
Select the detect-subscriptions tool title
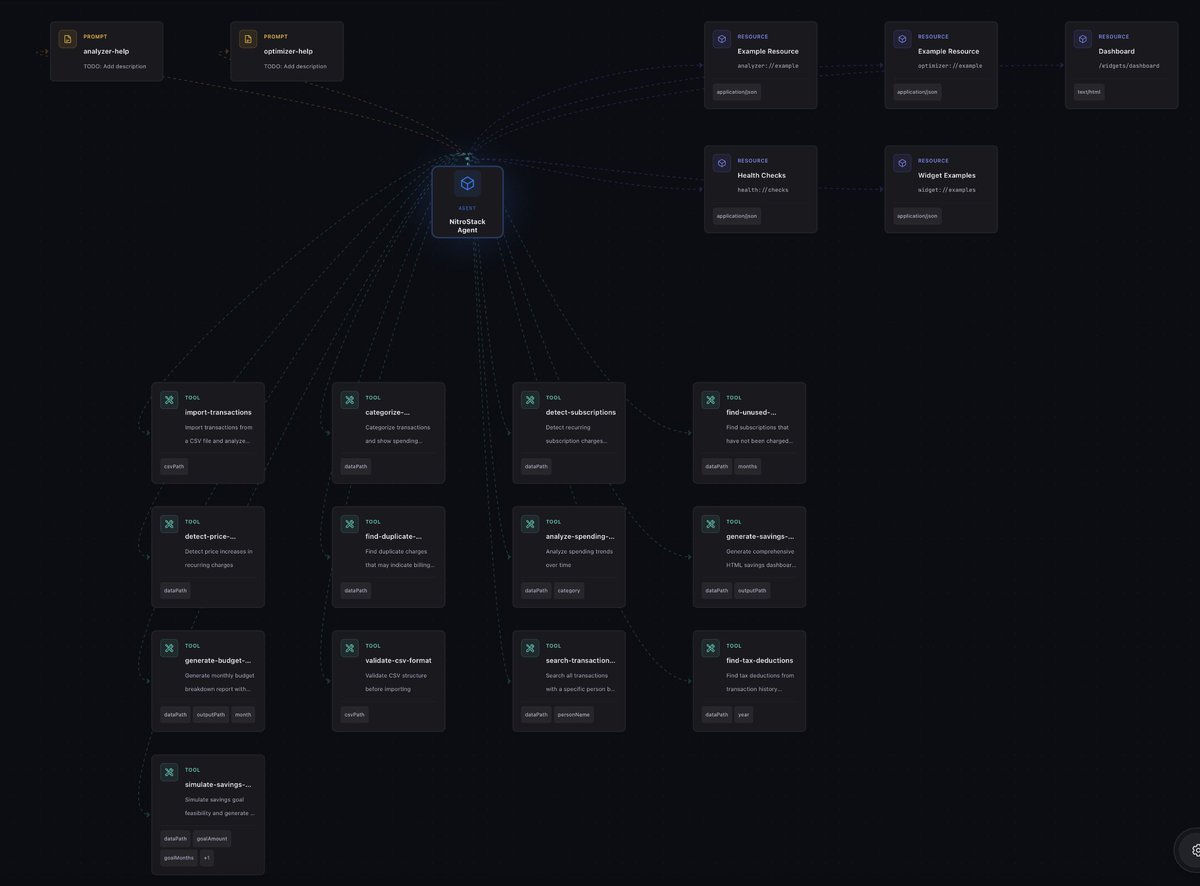[581, 412]
